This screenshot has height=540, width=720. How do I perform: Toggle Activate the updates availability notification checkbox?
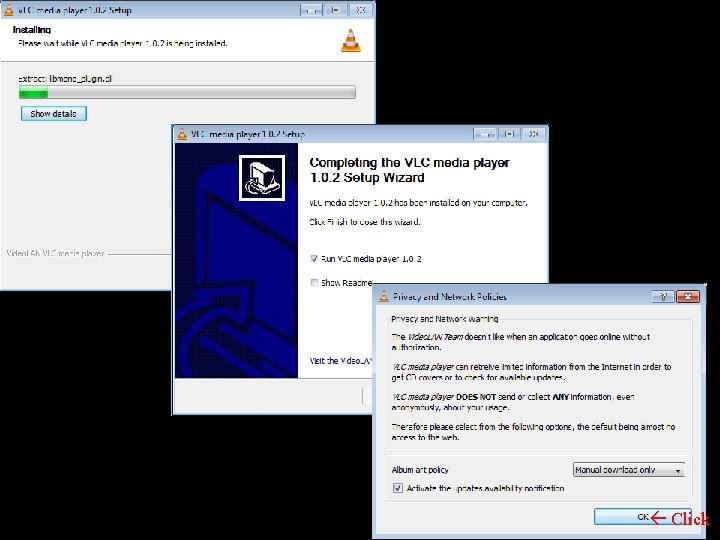coord(398,488)
